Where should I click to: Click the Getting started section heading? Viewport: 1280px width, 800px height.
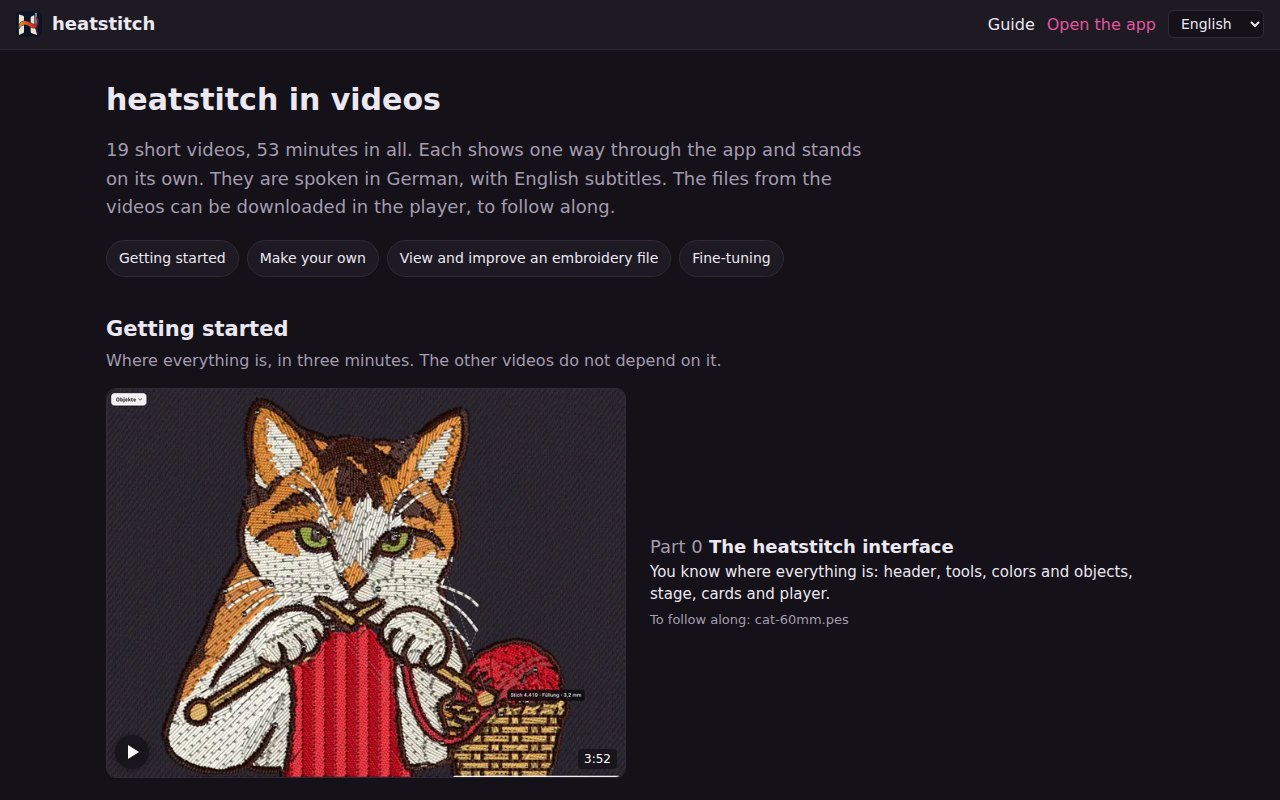[197, 328]
